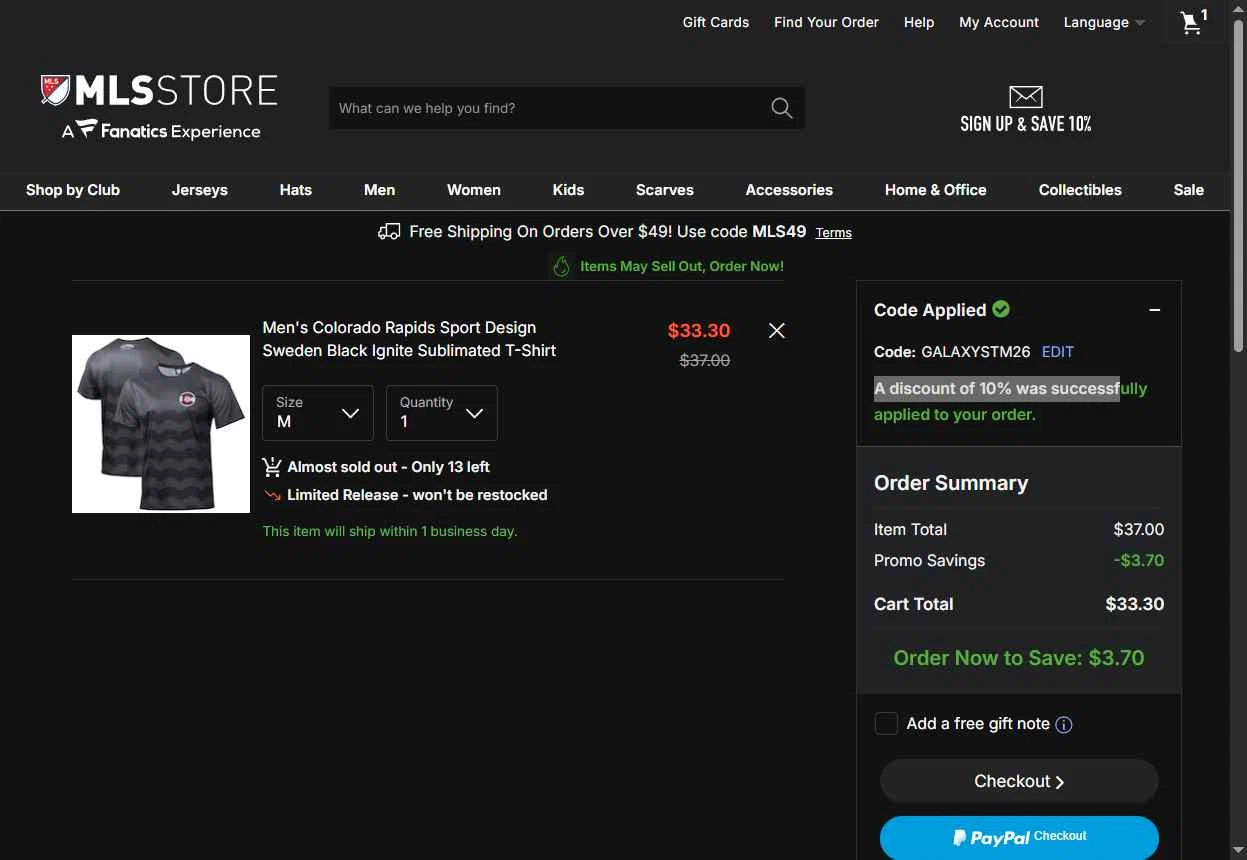The width and height of the screenshot is (1247, 860).
Task: Click the crossed-out $37.00 price
Action: coord(705,361)
